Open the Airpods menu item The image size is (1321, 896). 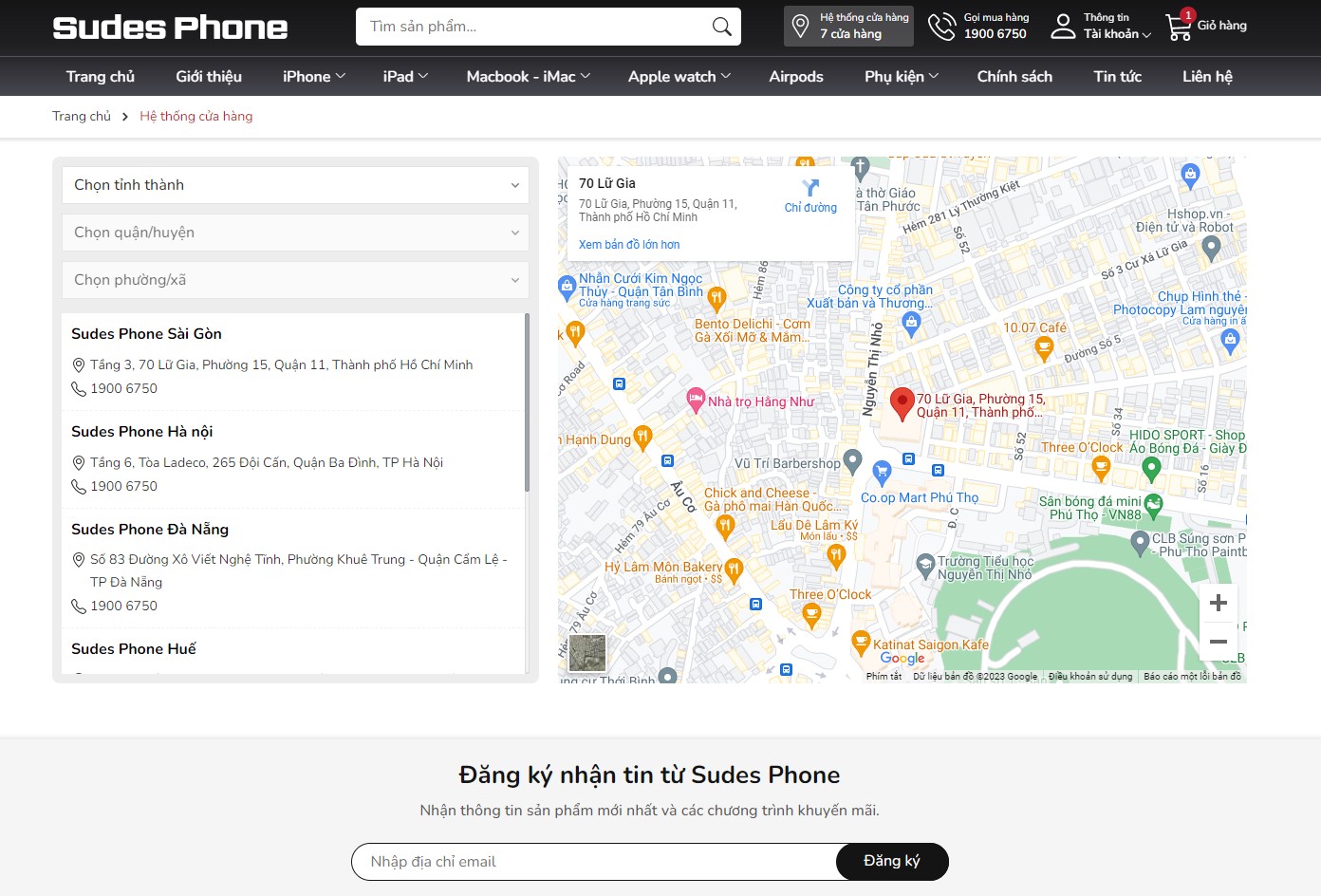(796, 77)
